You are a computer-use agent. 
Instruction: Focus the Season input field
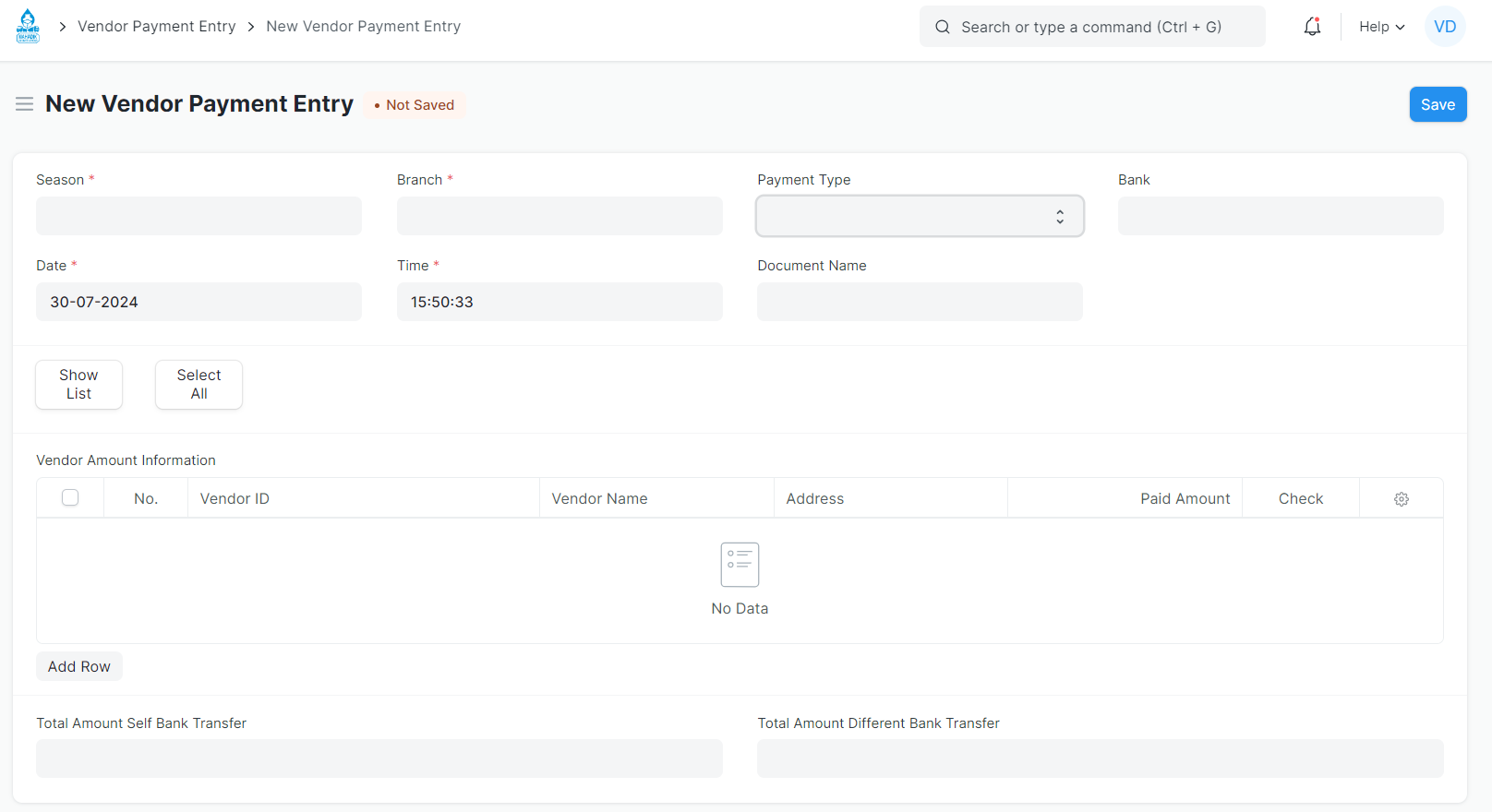(x=199, y=216)
